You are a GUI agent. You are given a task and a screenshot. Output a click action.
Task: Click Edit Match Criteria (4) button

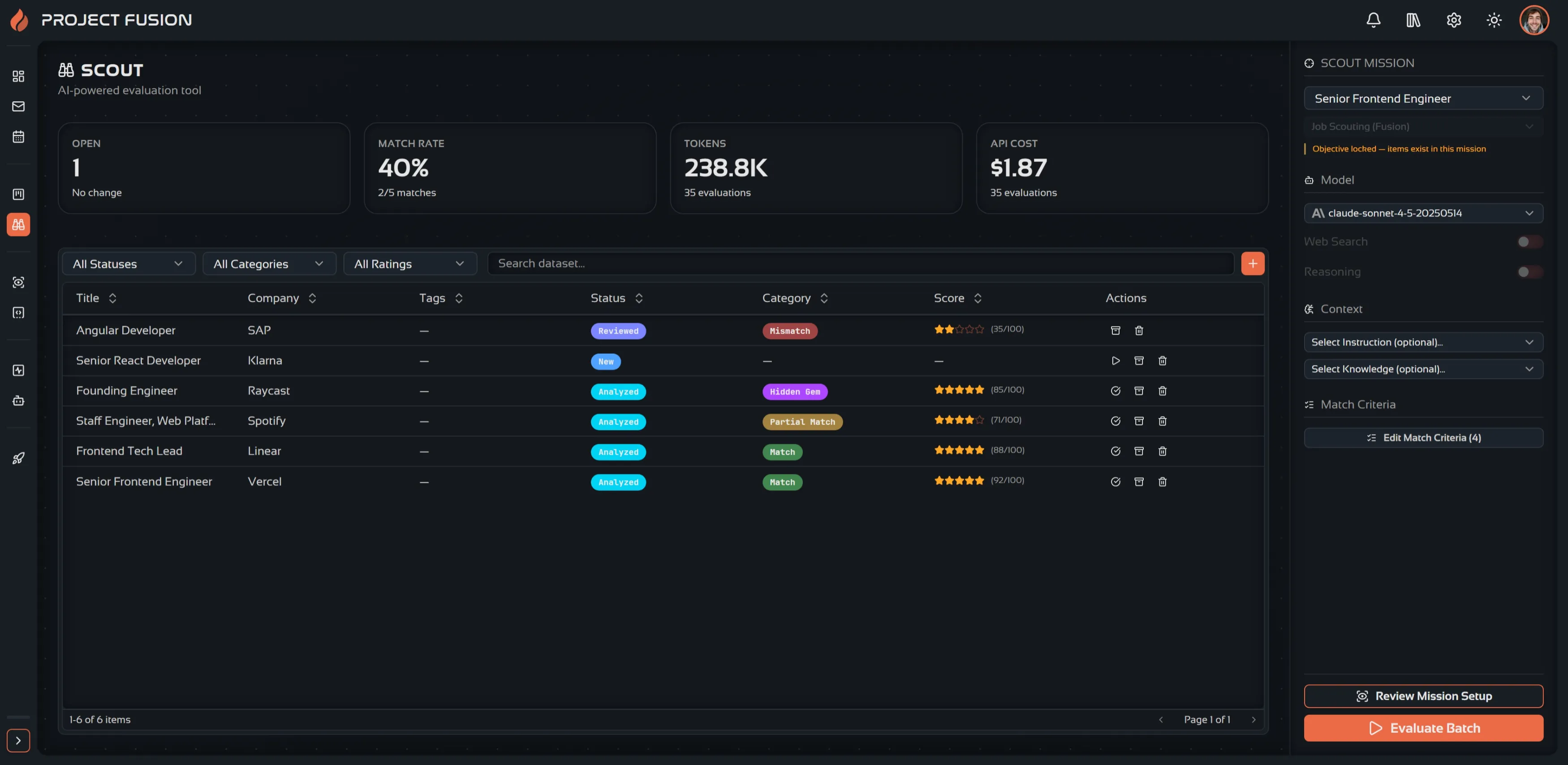tap(1423, 438)
